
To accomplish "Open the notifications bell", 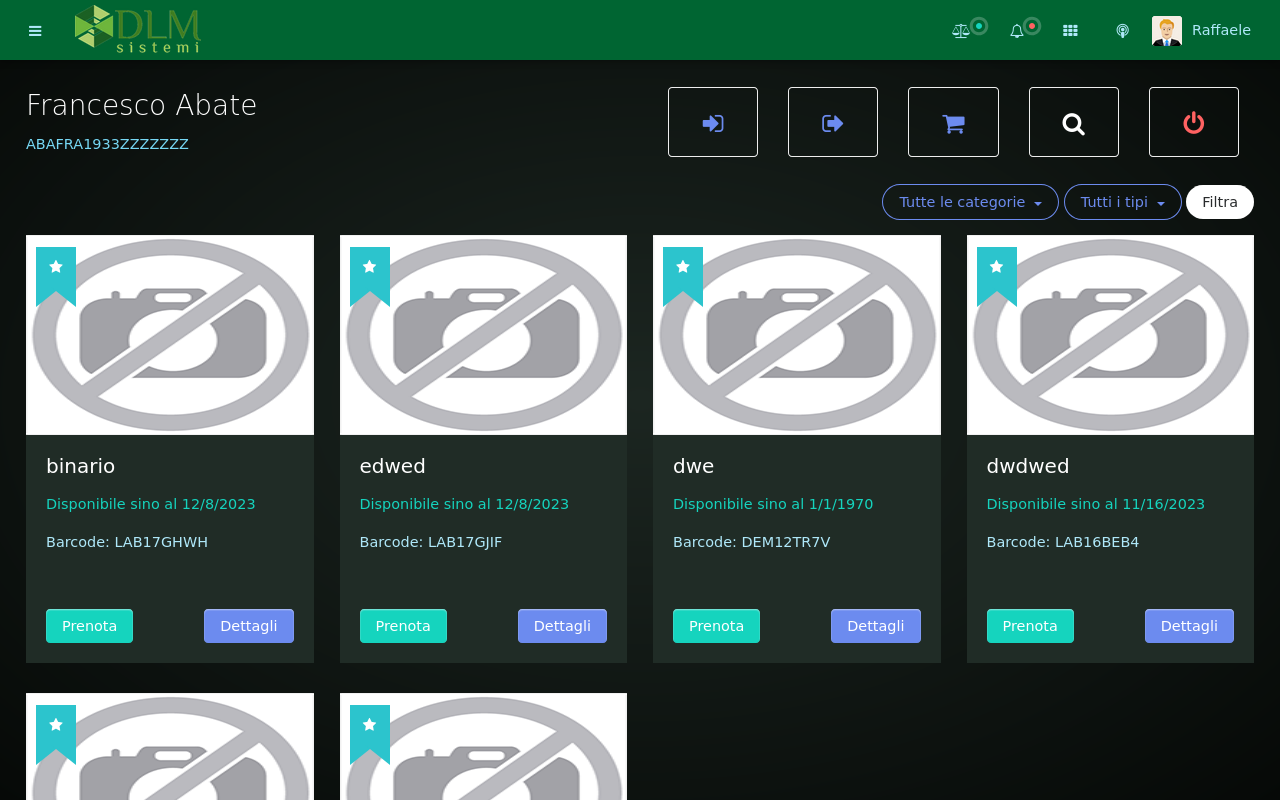I will tap(1017, 31).
